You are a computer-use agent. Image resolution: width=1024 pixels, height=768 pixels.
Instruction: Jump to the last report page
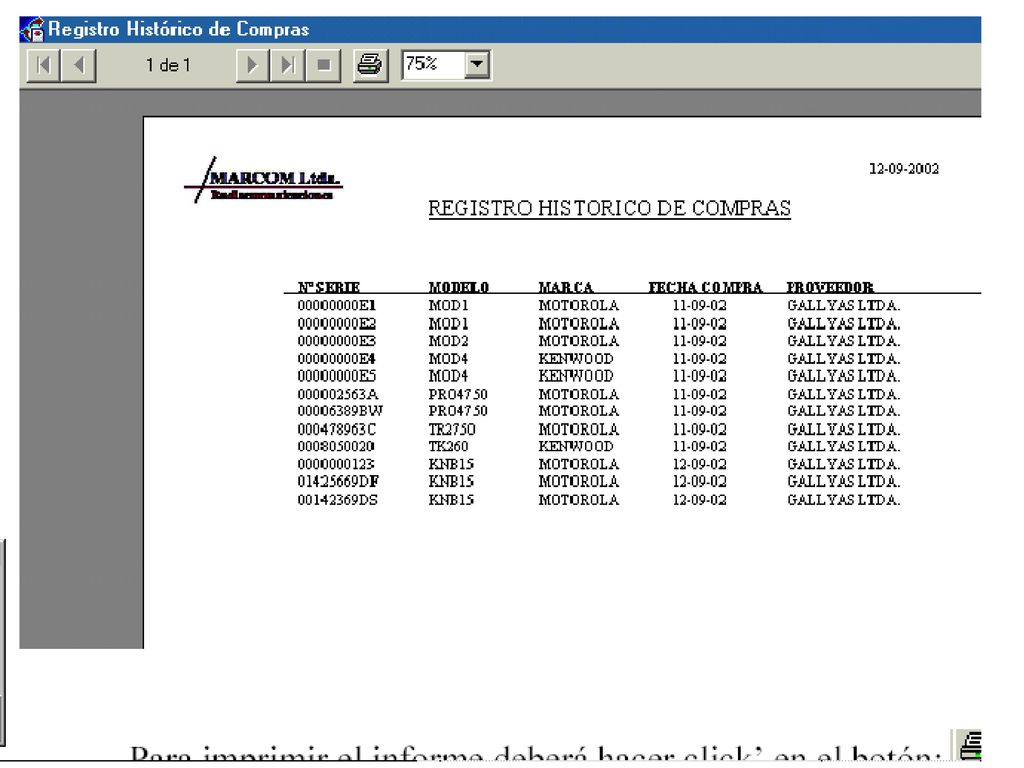287,65
